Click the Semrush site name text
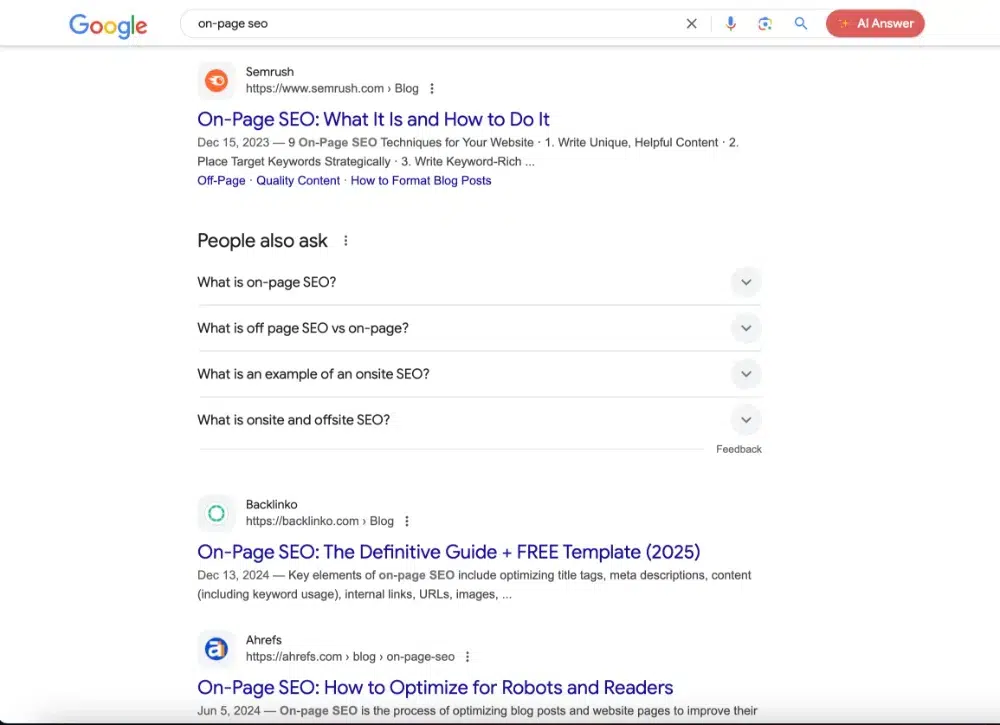Screen dimensions: 1000x725 click(270, 71)
